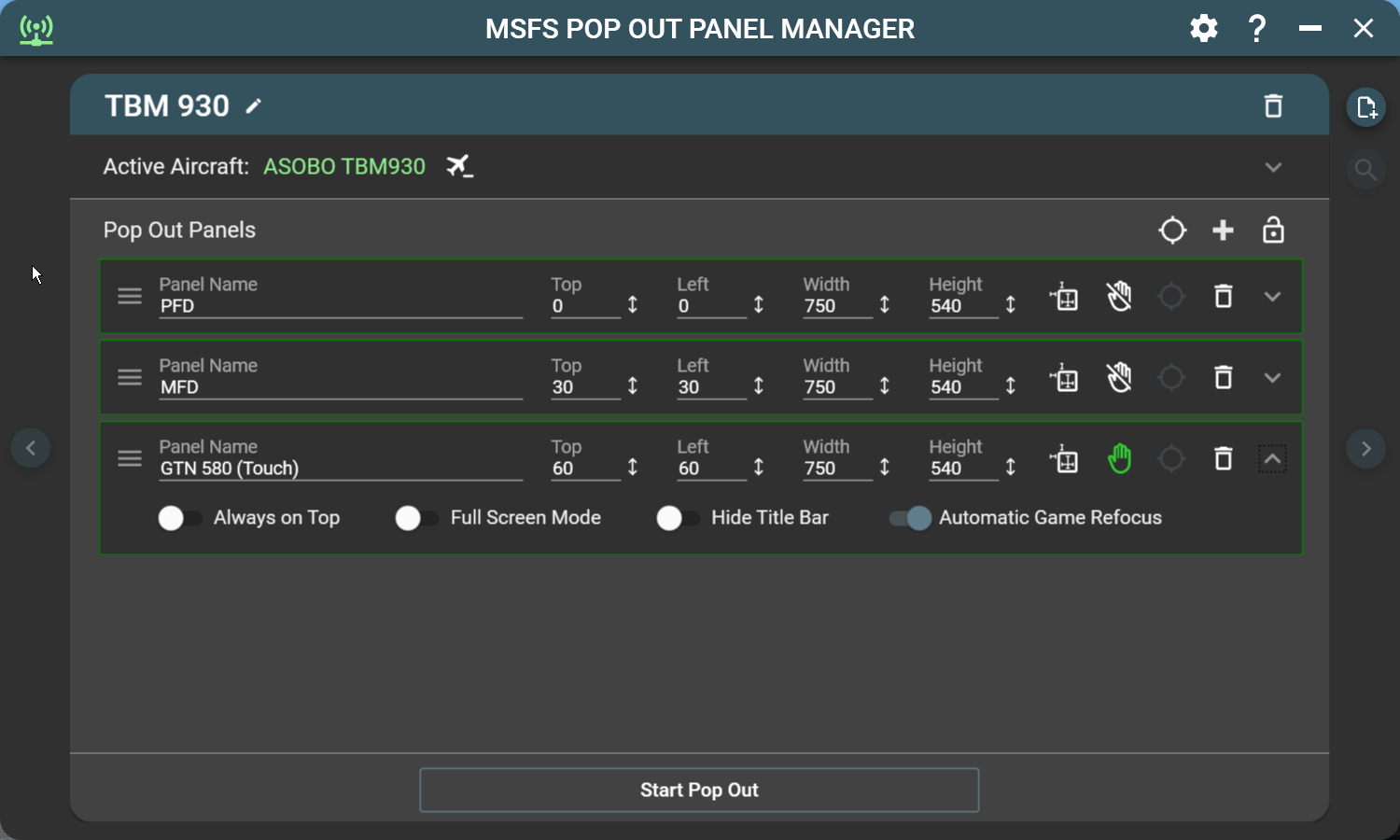Move and resize the MFD panel
This screenshot has height=840, width=1400.
(x=1064, y=378)
